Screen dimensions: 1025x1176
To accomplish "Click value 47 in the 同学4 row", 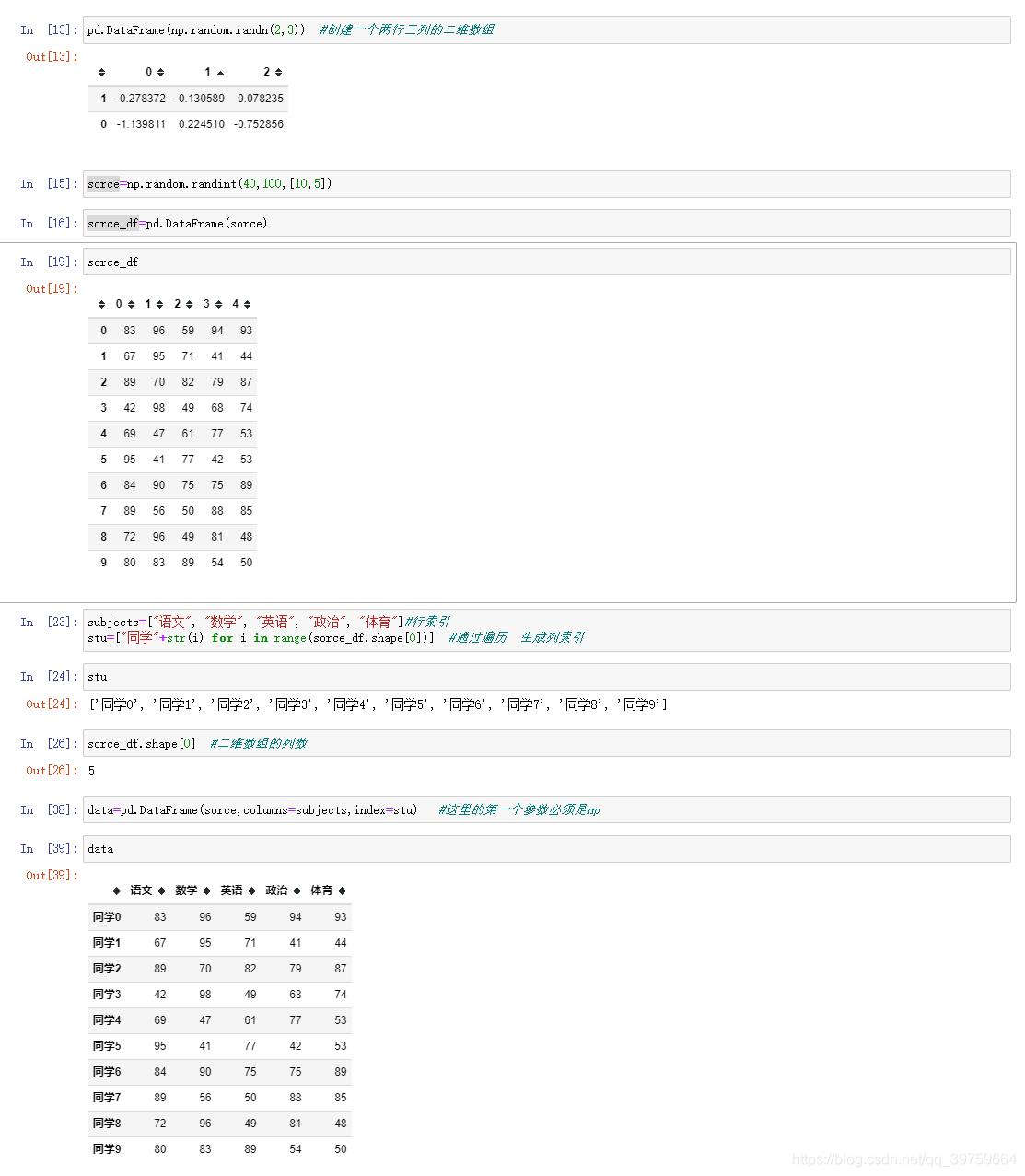I will point(205,1020).
